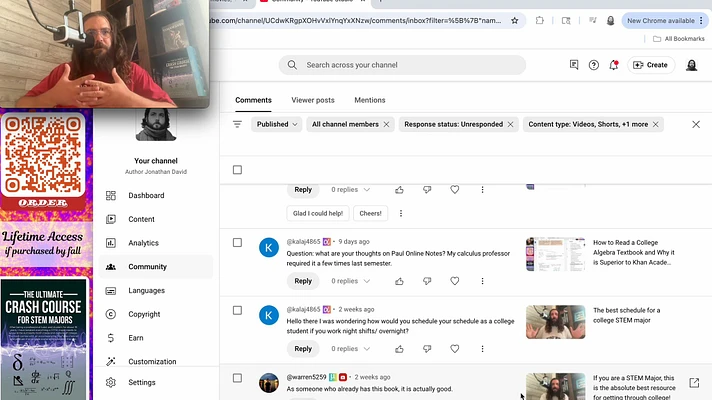The width and height of the screenshot is (712, 400).
Task: Open Analytics in the sidebar
Action: pyautogui.click(x=156, y=243)
